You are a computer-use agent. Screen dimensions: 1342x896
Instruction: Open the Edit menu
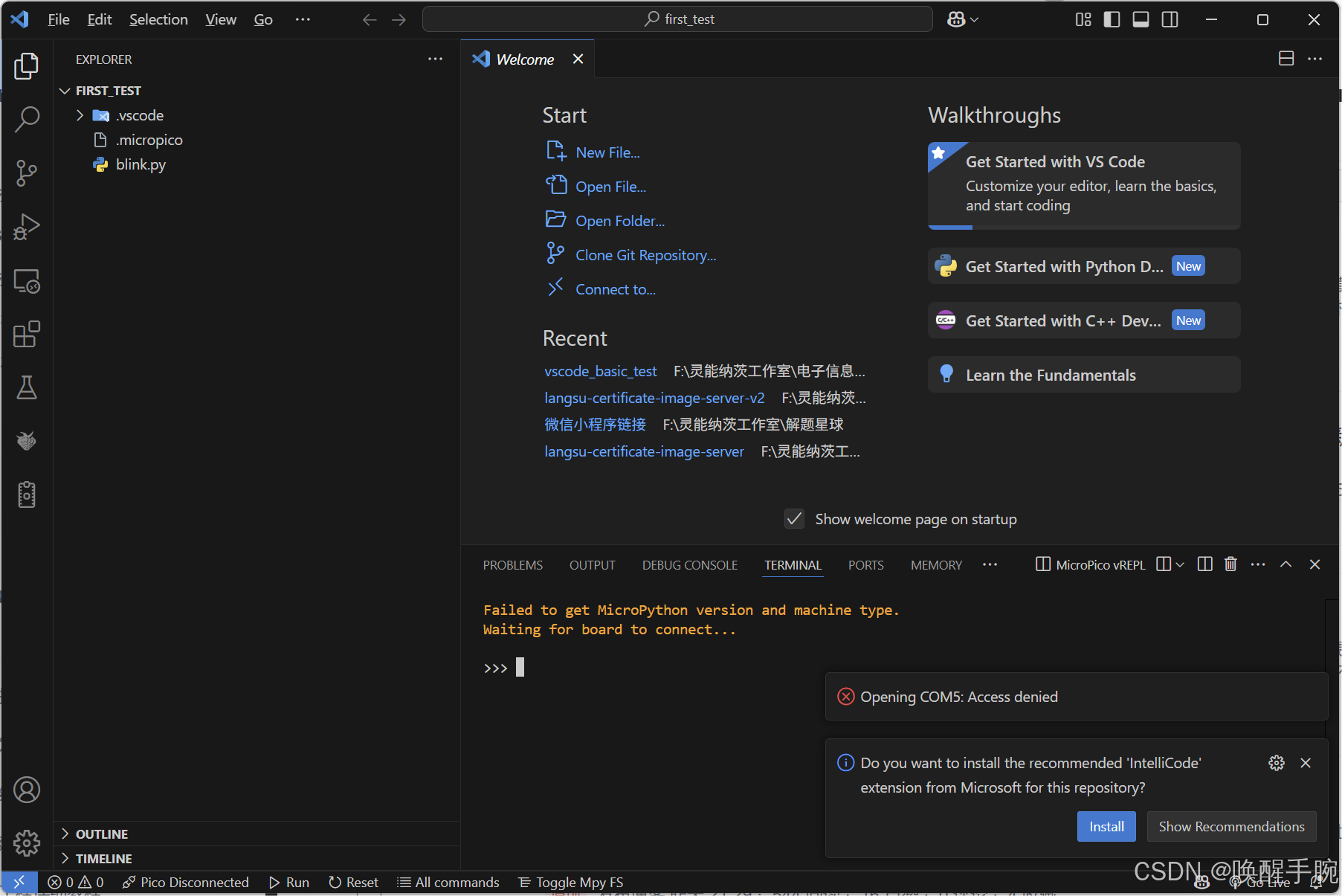[99, 19]
